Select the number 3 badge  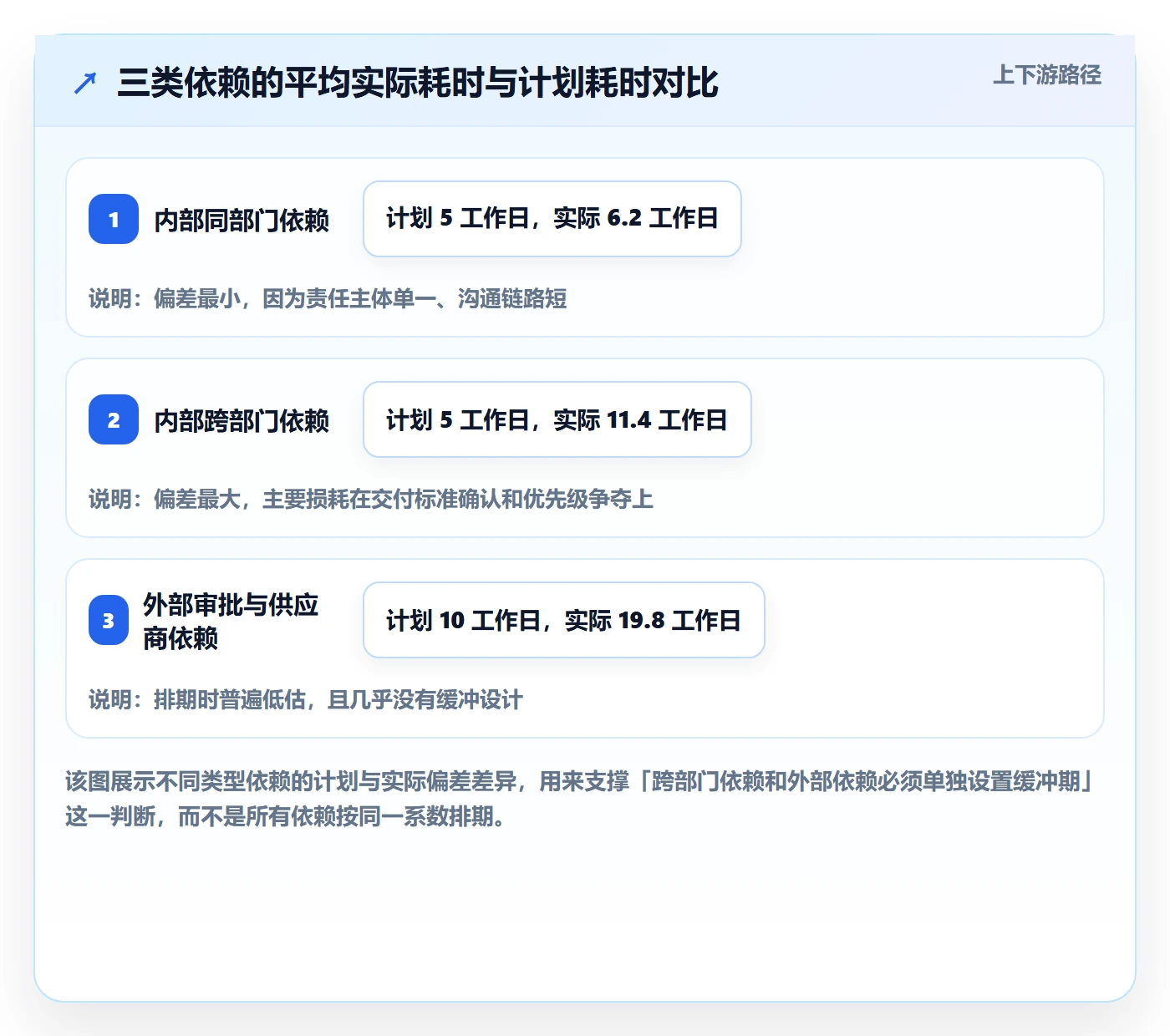click(x=109, y=620)
